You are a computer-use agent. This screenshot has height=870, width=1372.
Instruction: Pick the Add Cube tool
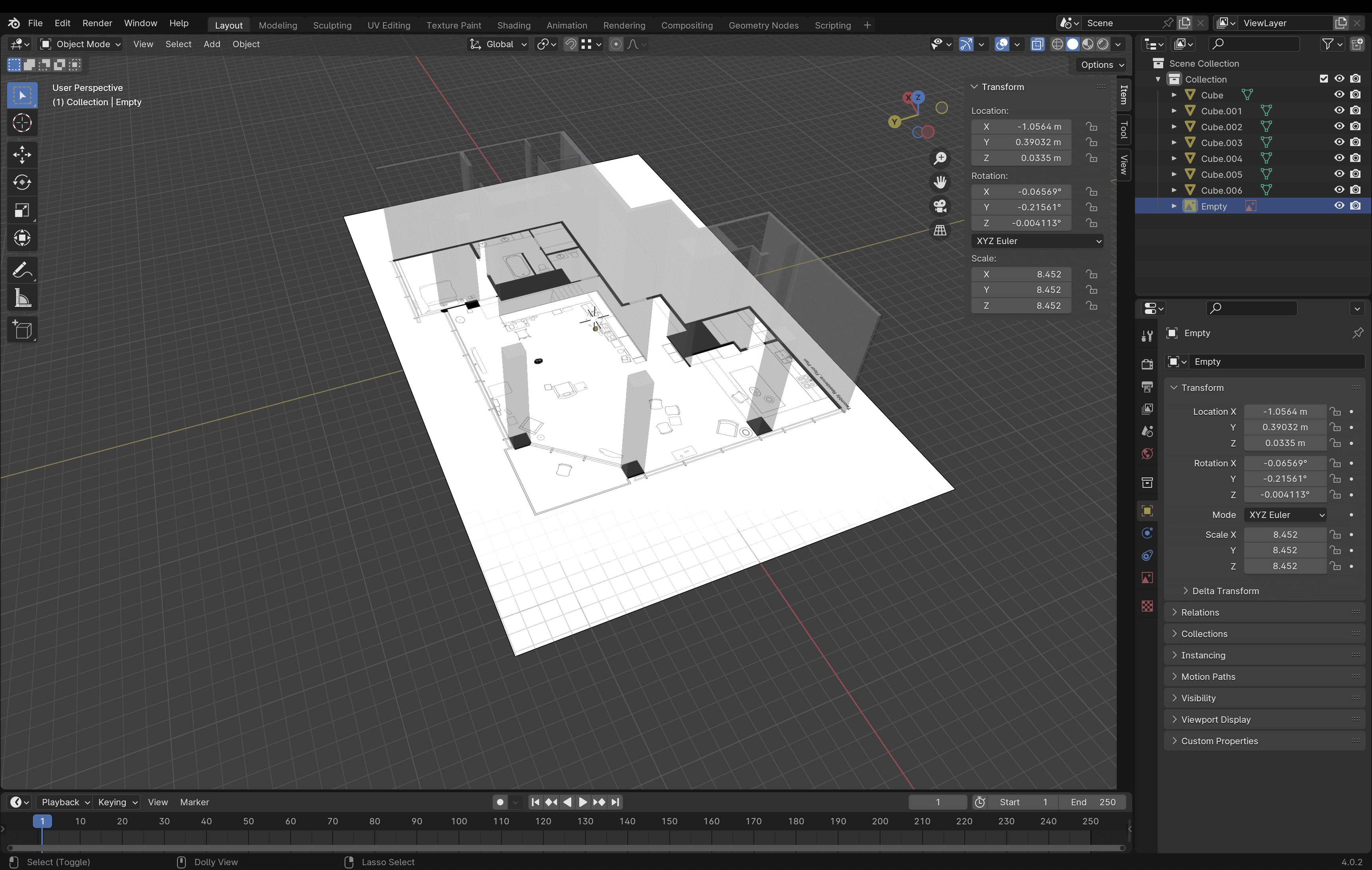[x=22, y=330]
